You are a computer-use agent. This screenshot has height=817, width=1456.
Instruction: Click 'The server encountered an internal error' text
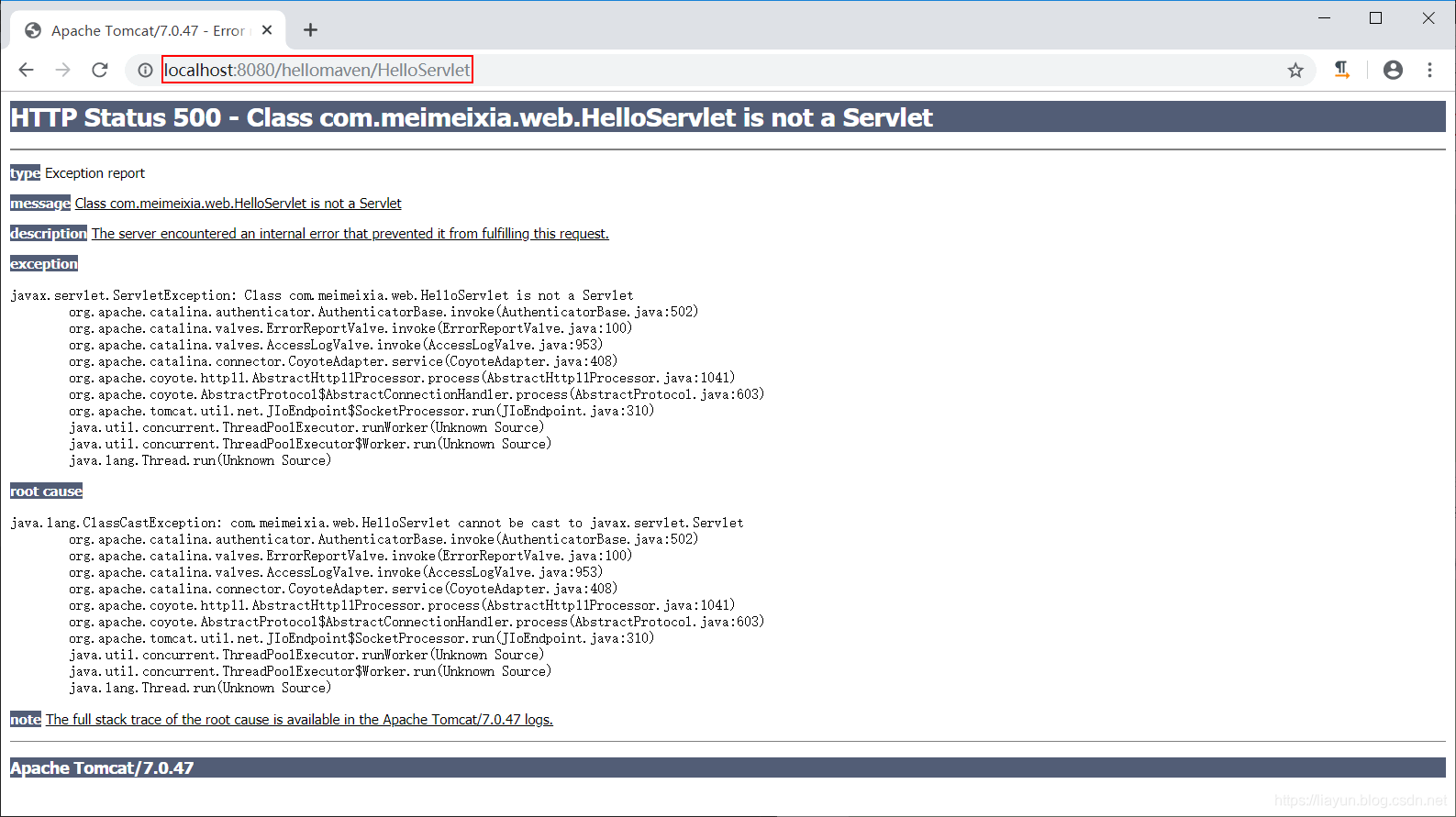[350, 234]
